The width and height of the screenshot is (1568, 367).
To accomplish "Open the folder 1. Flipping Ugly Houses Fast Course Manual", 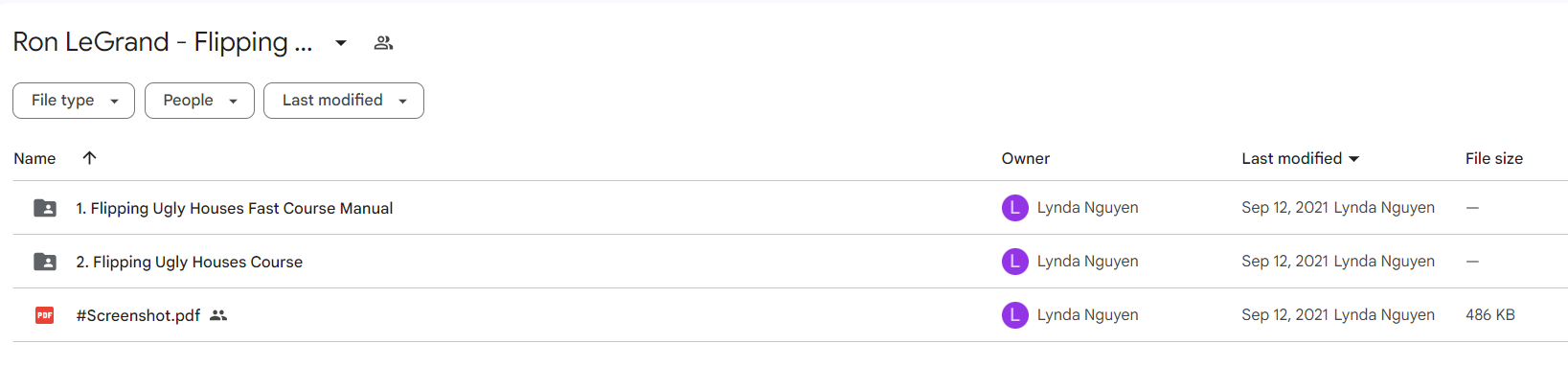I will (x=235, y=208).
